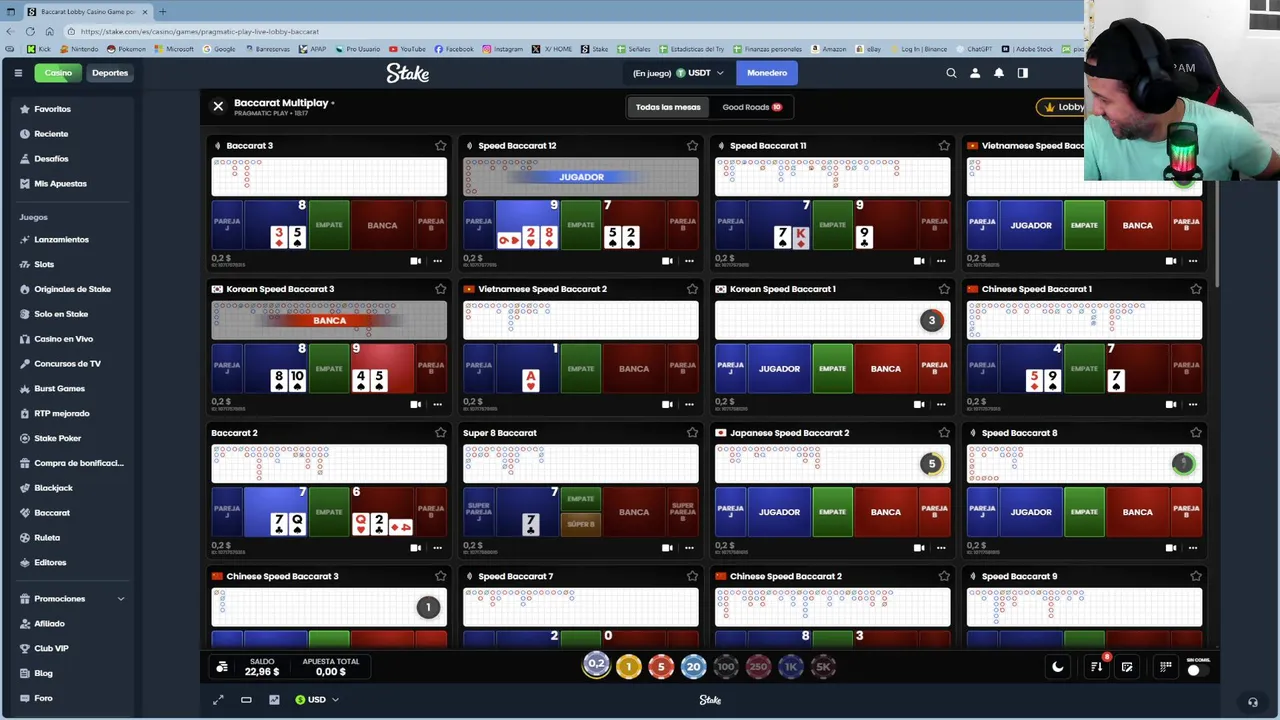Open video view for Baccarat 3
The width and height of the screenshot is (1280, 720).
point(415,261)
